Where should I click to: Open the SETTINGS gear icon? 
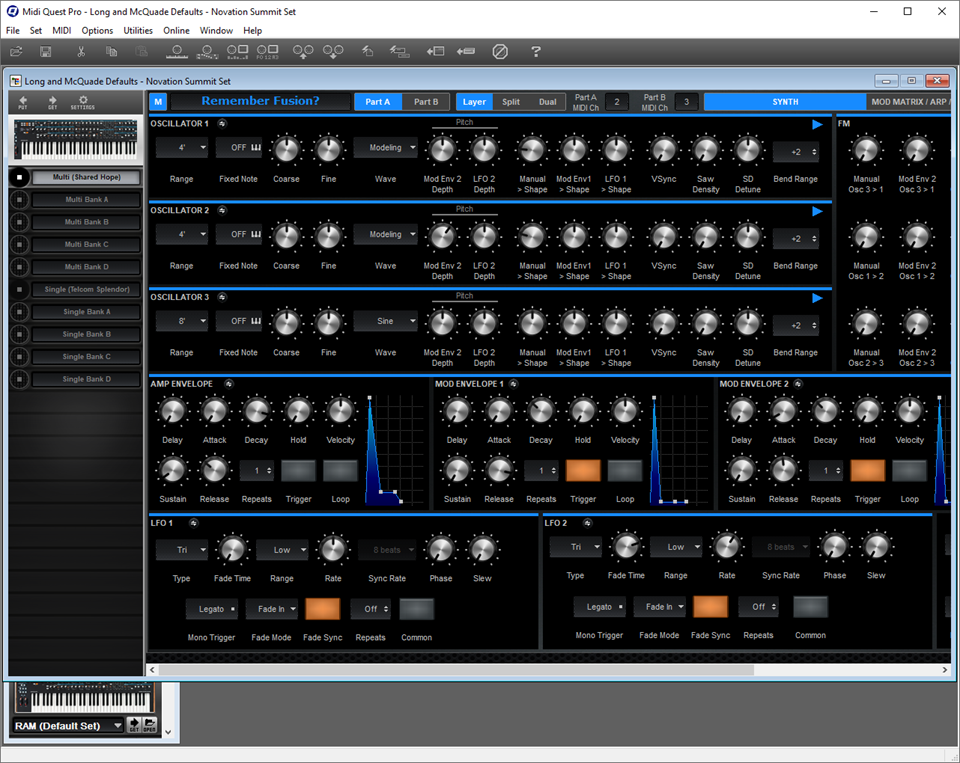click(83, 102)
